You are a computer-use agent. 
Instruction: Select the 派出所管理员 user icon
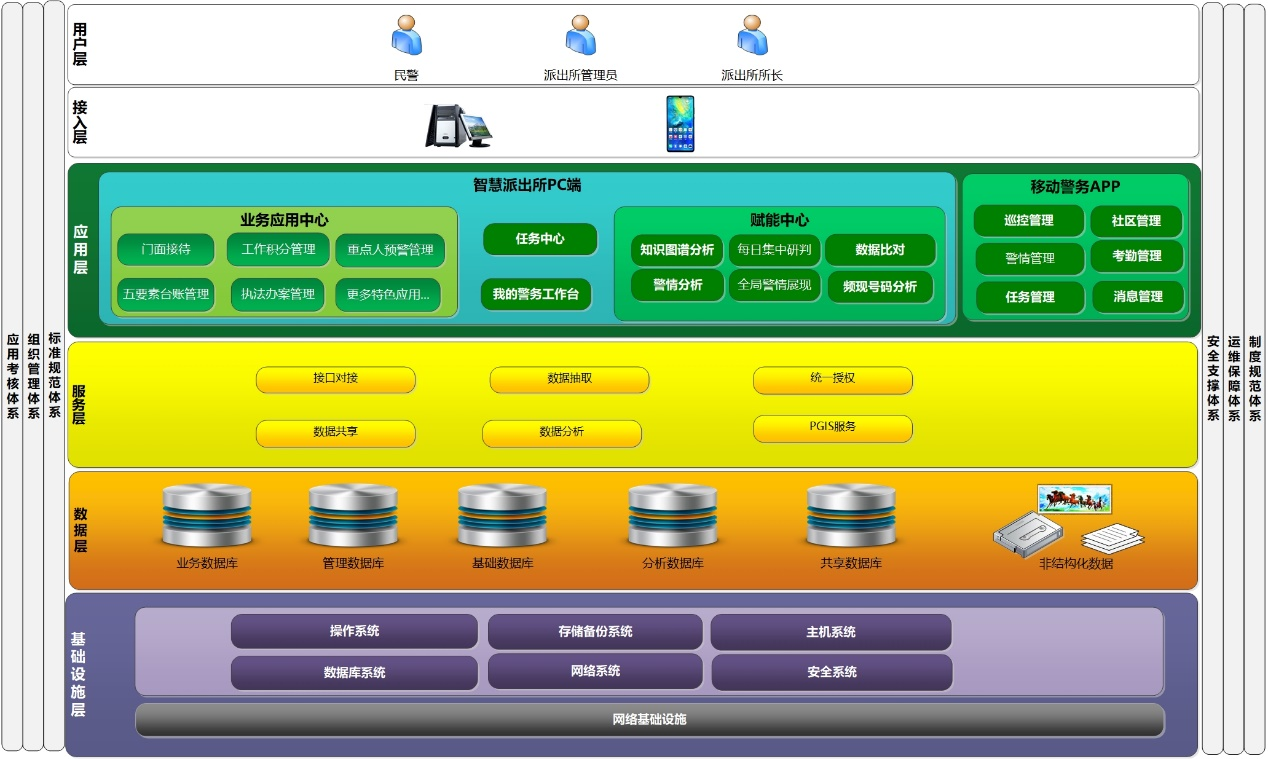pyautogui.click(x=580, y=36)
